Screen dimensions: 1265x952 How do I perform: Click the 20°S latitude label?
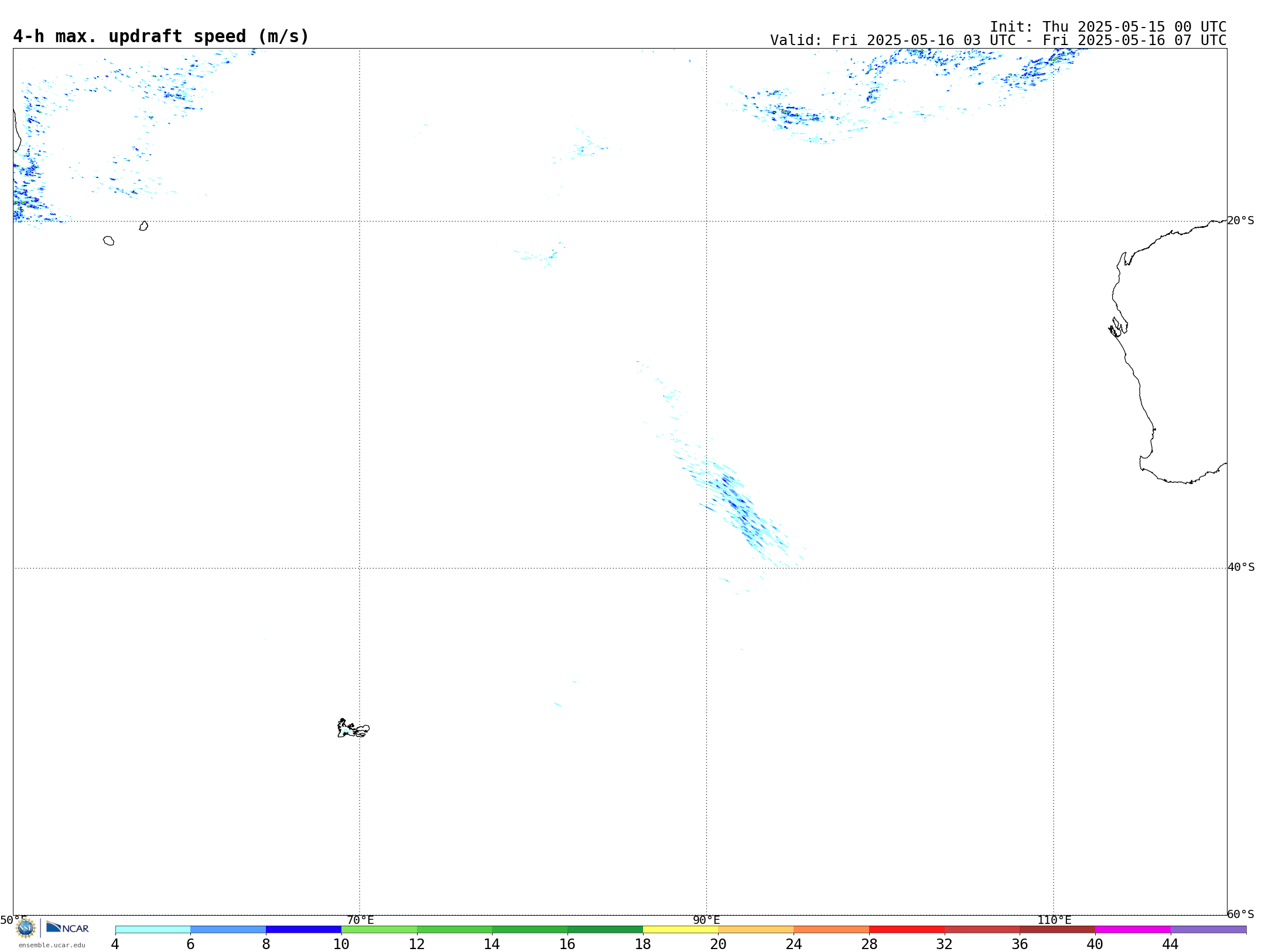(x=1241, y=221)
